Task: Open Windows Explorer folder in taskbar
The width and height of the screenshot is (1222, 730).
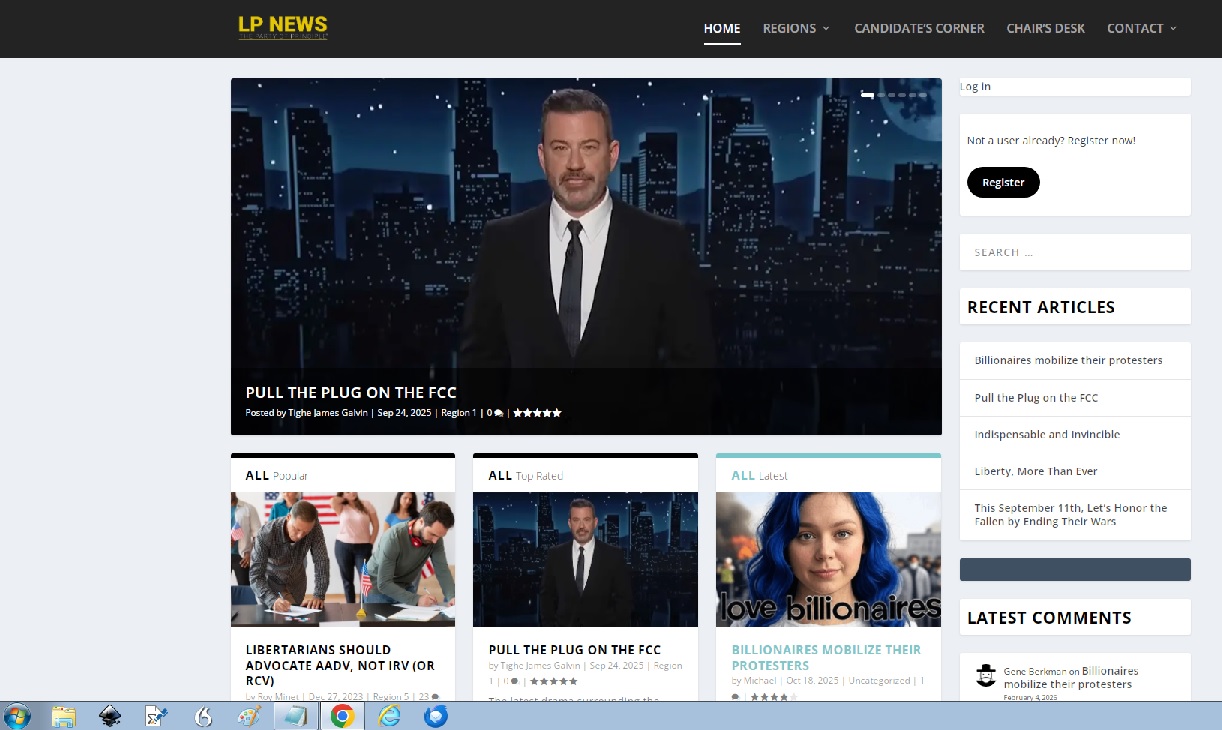Action: pyautogui.click(x=63, y=716)
